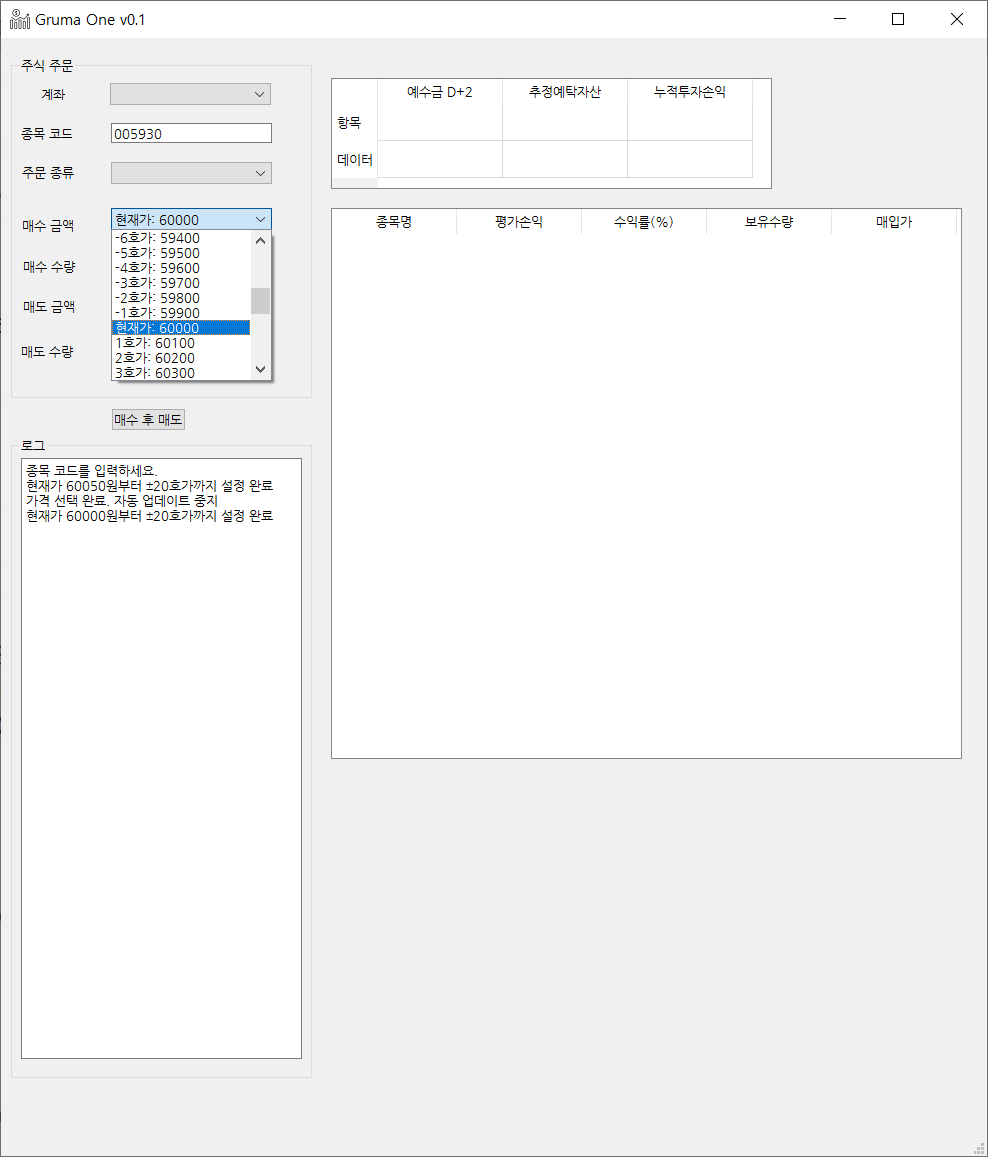
Task: Select -6호가: 59400 from the price list
Action: (181, 238)
